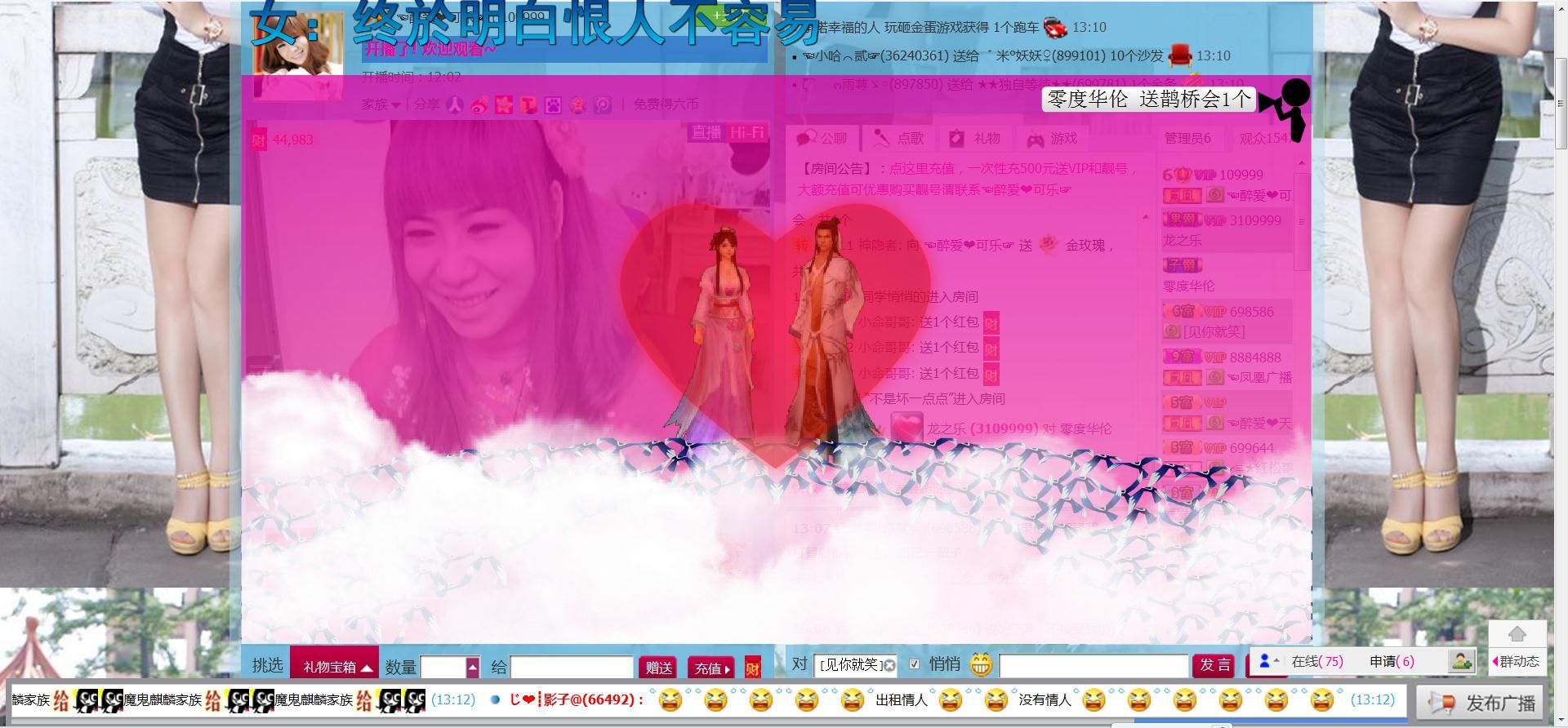Share via the Tencent Weibo T icon
The width and height of the screenshot is (1568, 728).
pos(528,104)
